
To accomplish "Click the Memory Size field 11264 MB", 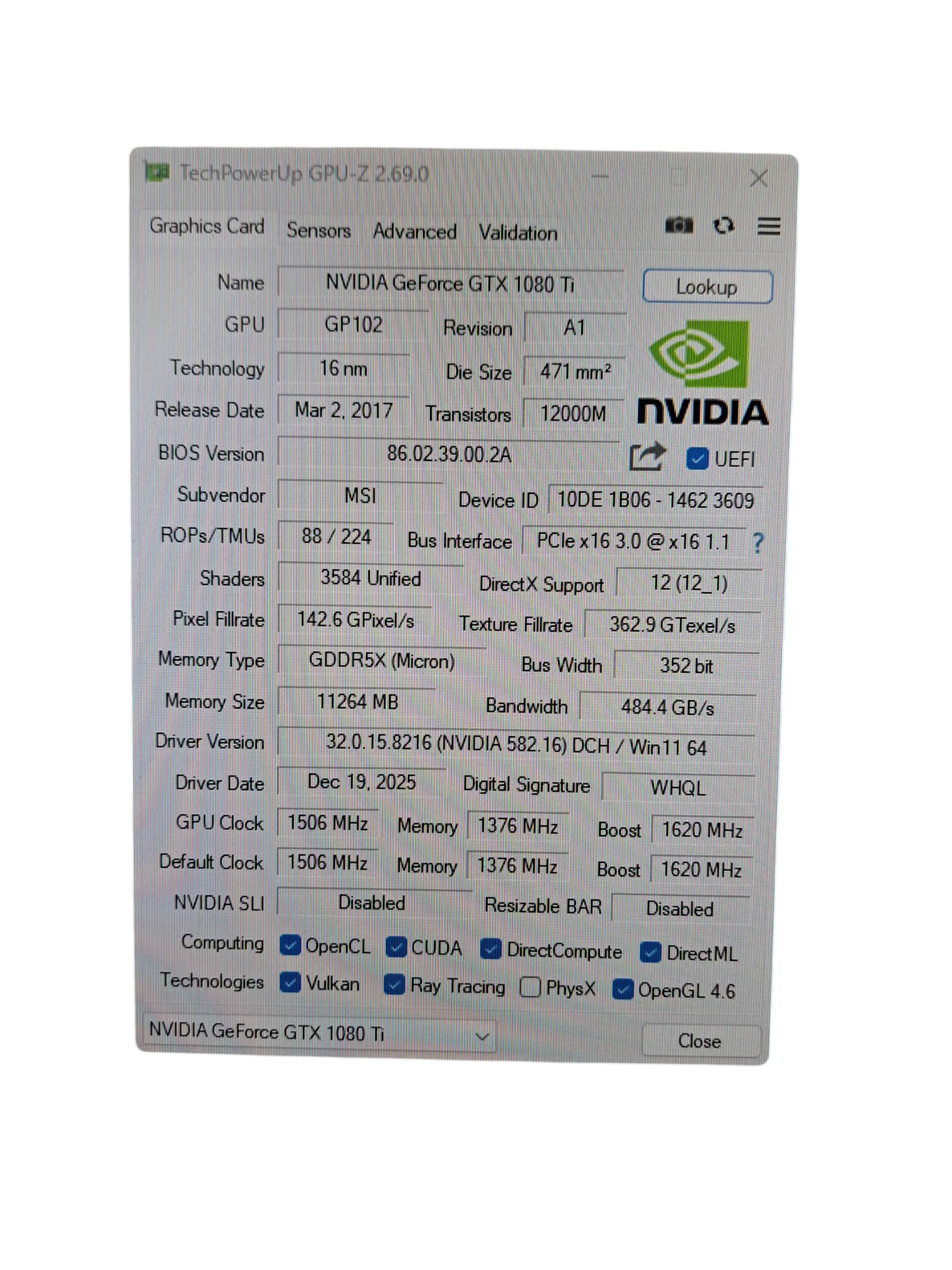I will pyautogui.click(x=357, y=702).
